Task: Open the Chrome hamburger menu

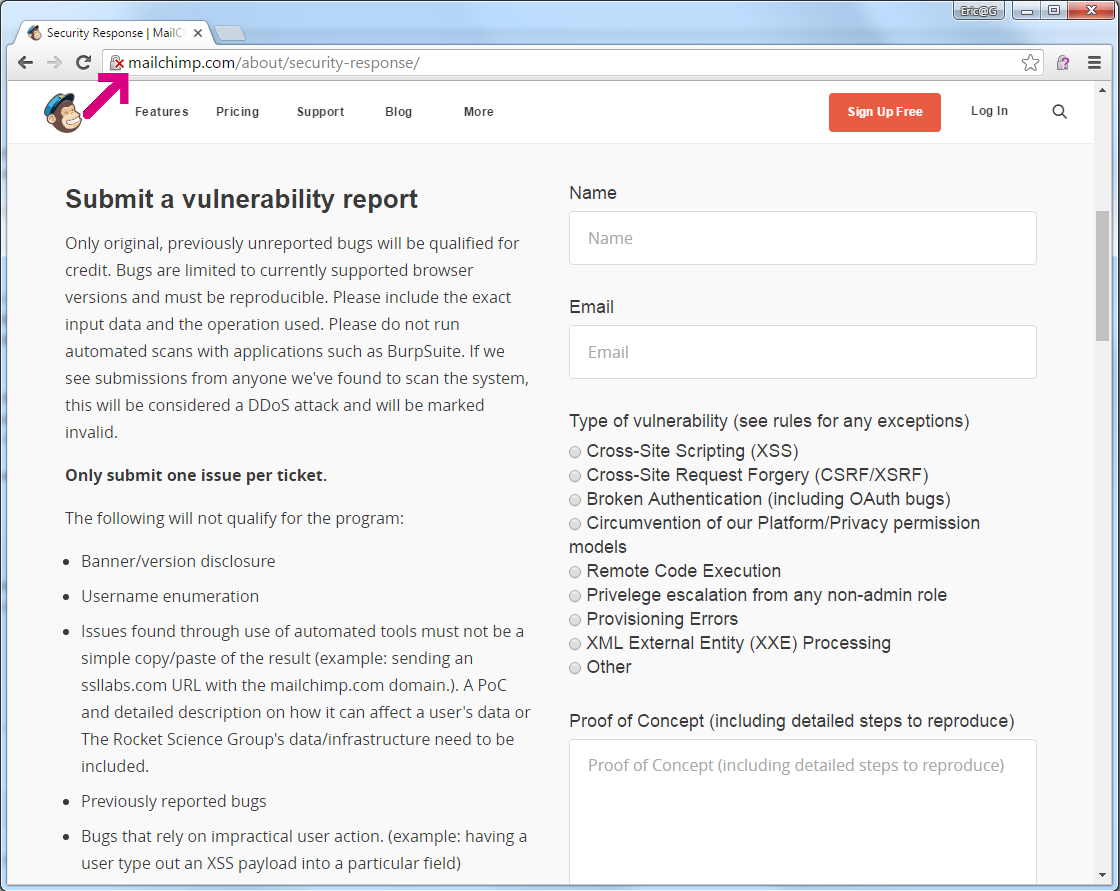Action: coord(1094,63)
